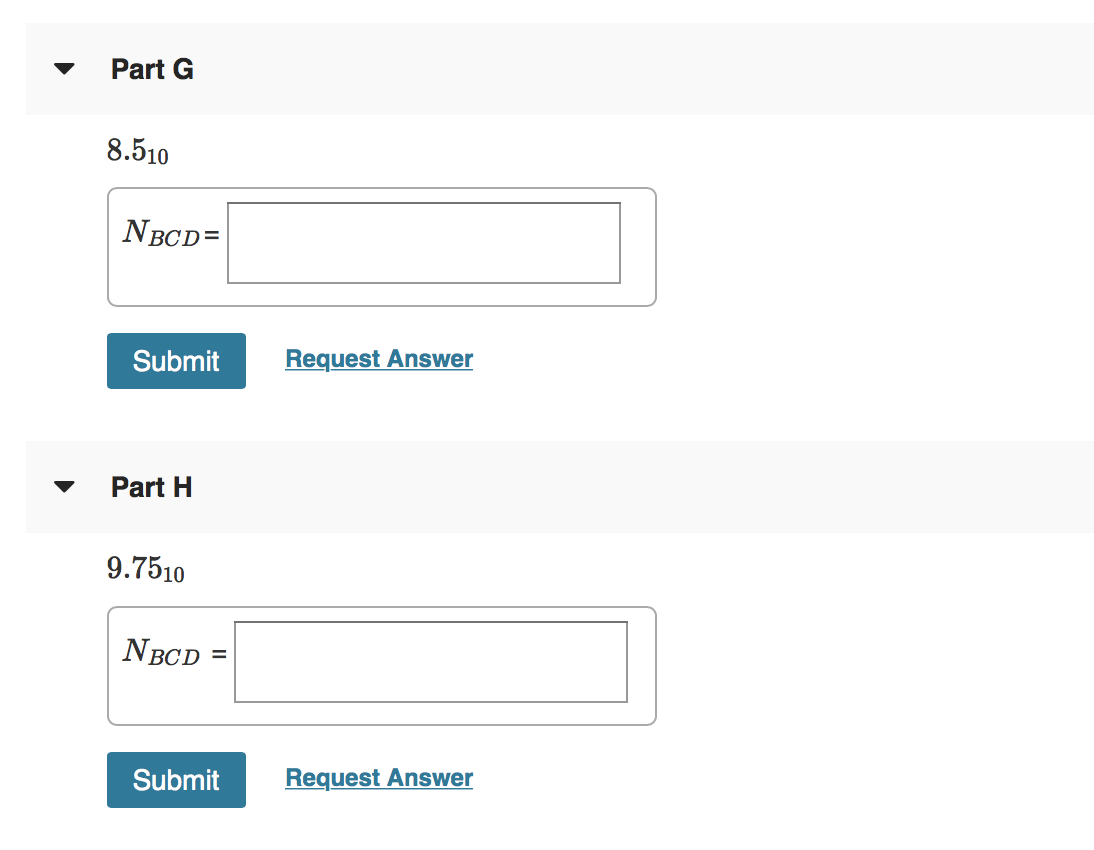The image size is (1094, 850).
Task: Click the disclosure triangle beside Part G
Action: pyautogui.click(x=63, y=68)
